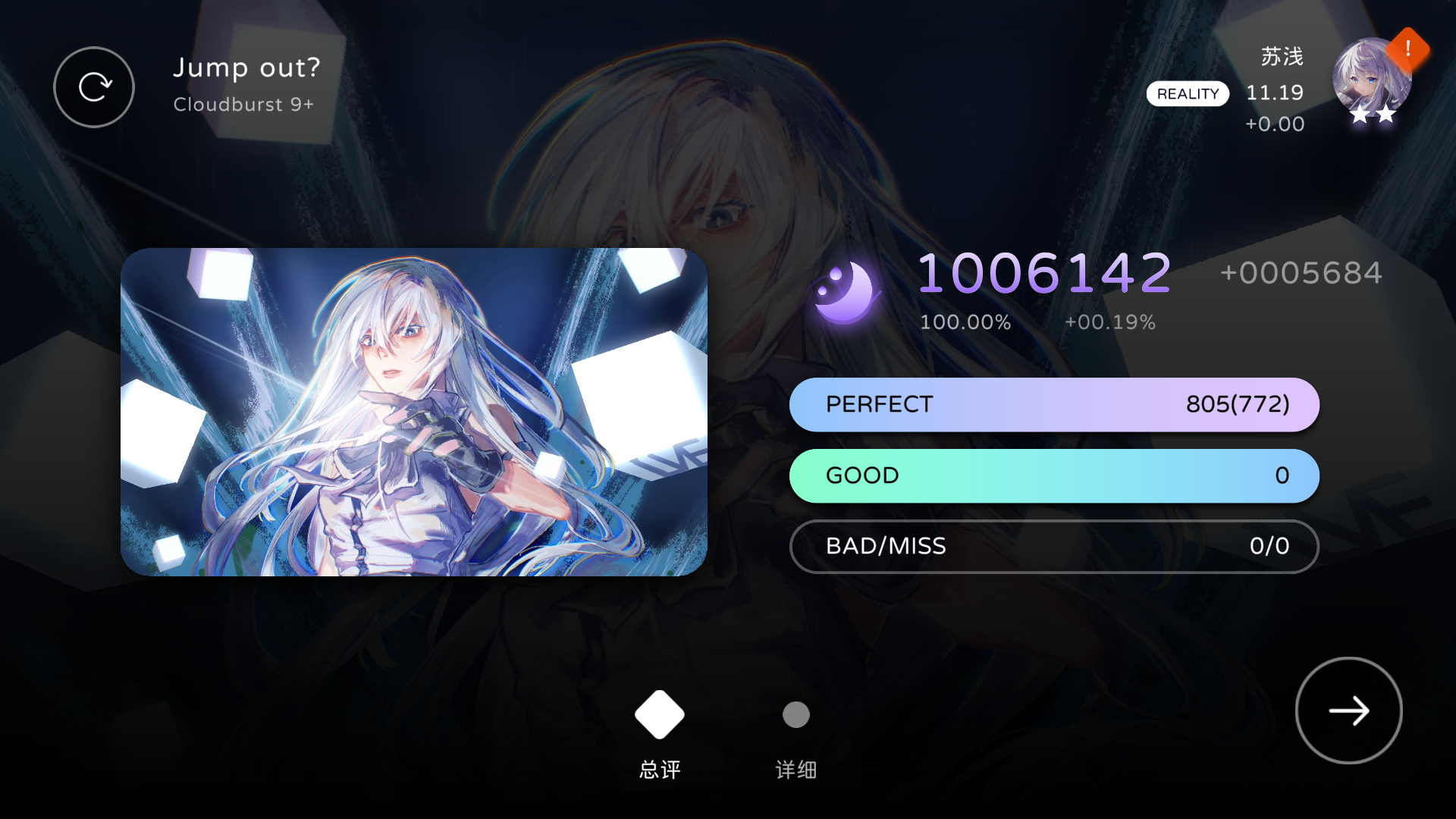Image resolution: width=1456 pixels, height=819 pixels.
Task: Switch to the 总评 summary tab
Action: click(x=660, y=770)
